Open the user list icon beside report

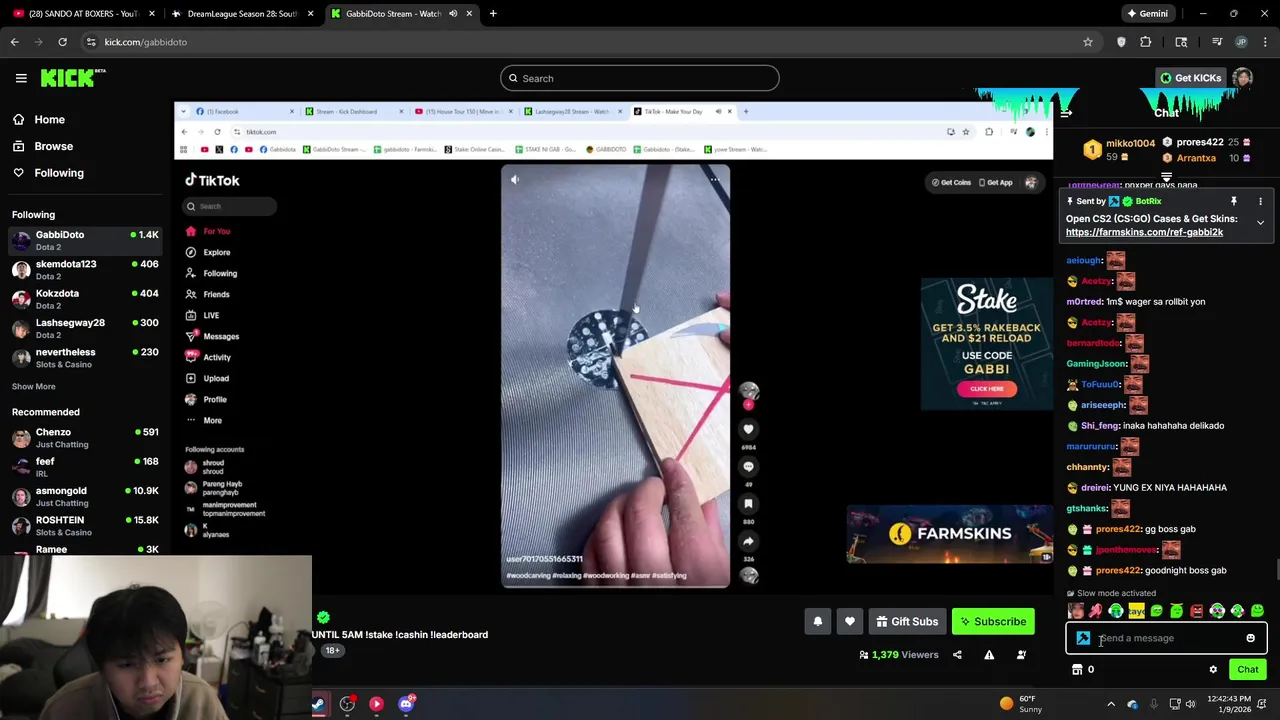click(x=1021, y=655)
